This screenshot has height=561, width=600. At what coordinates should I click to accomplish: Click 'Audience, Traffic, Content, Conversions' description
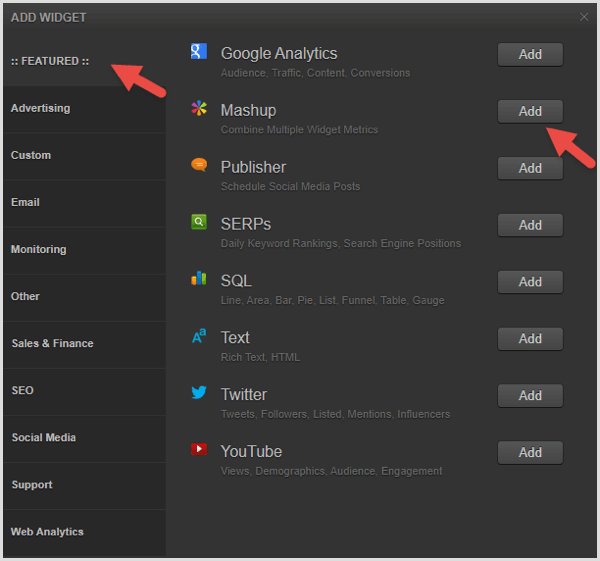pyautogui.click(x=315, y=73)
